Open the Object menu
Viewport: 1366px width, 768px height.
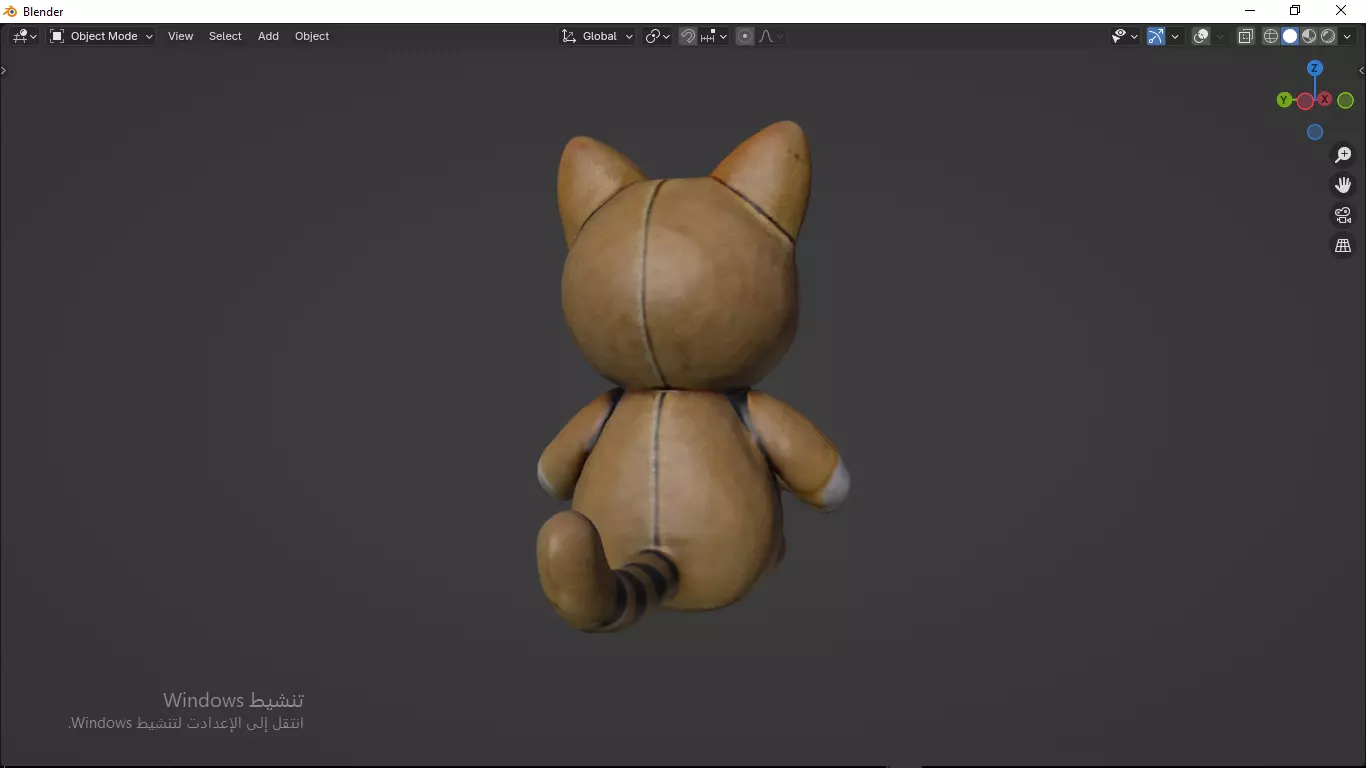point(312,36)
